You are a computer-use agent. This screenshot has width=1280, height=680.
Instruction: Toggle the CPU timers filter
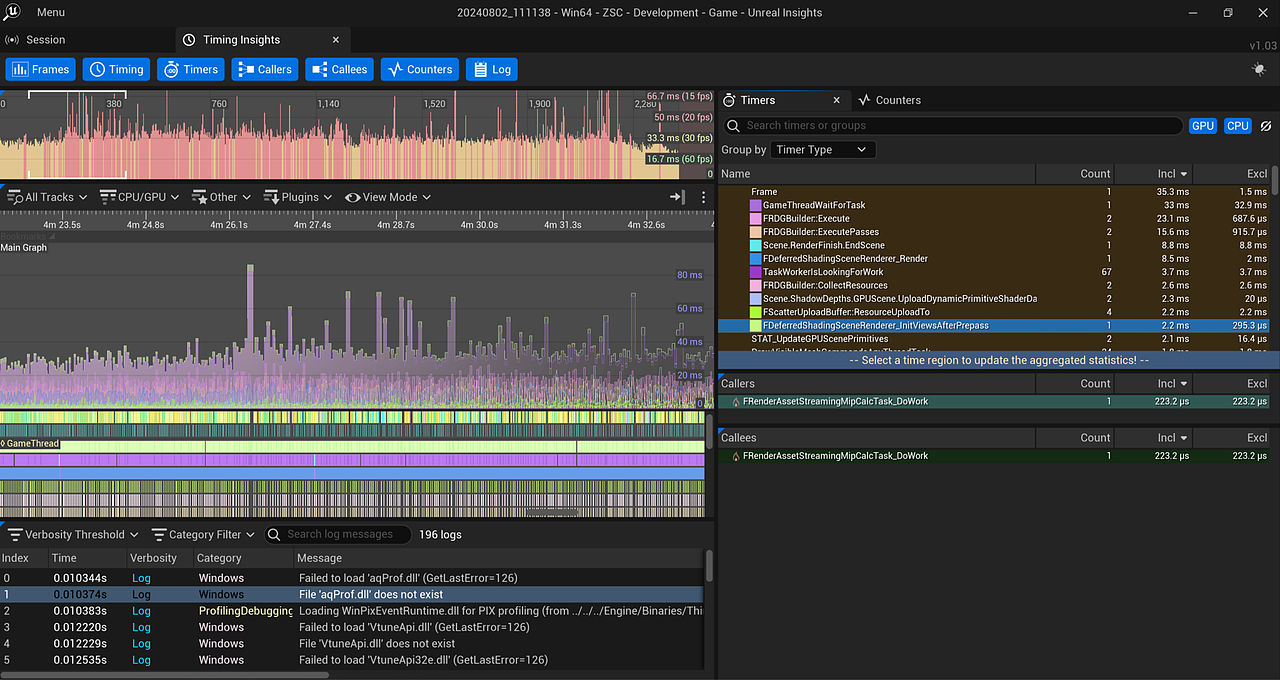coord(1237,126)
